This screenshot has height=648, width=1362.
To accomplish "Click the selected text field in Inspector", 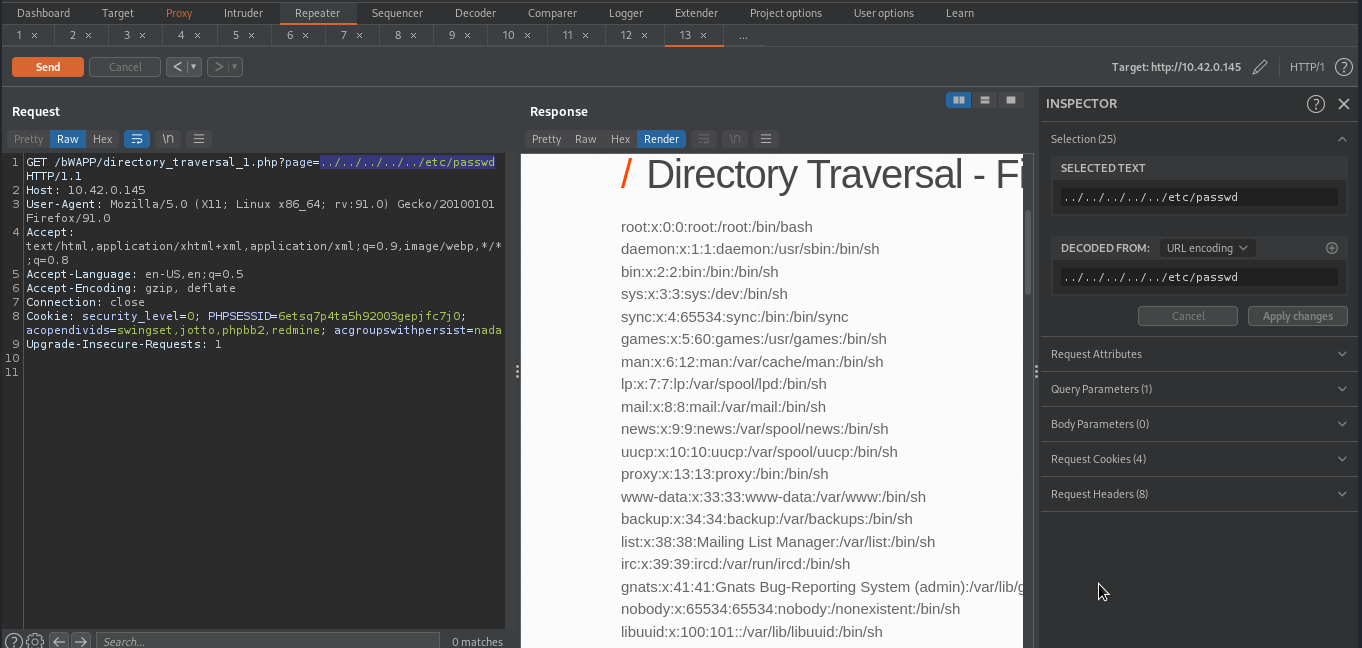I will [x=1199, y=197].
